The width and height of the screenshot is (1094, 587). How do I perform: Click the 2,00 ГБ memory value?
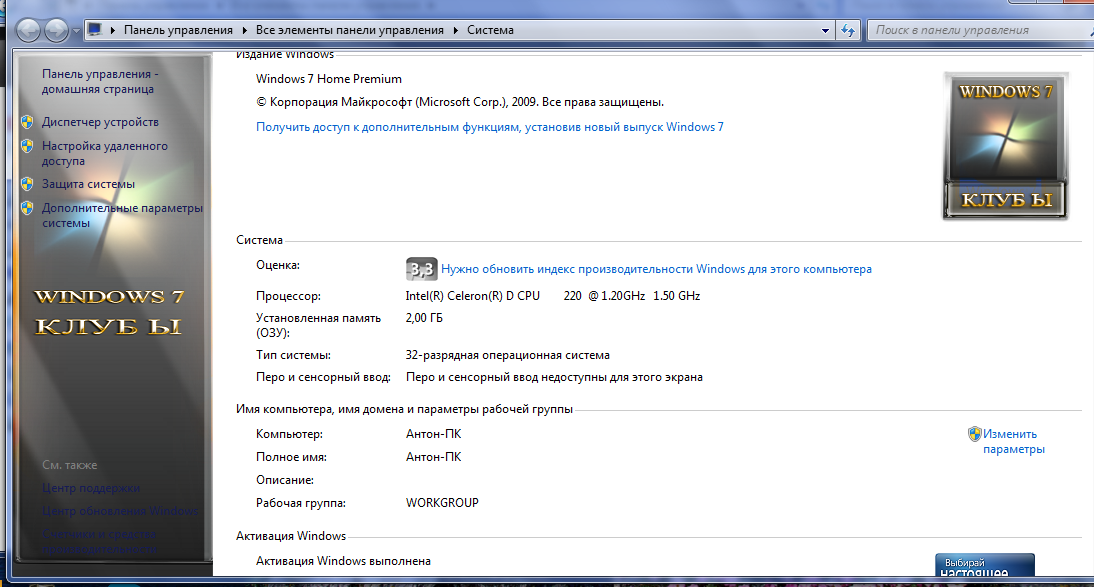(x=424, y=318)
